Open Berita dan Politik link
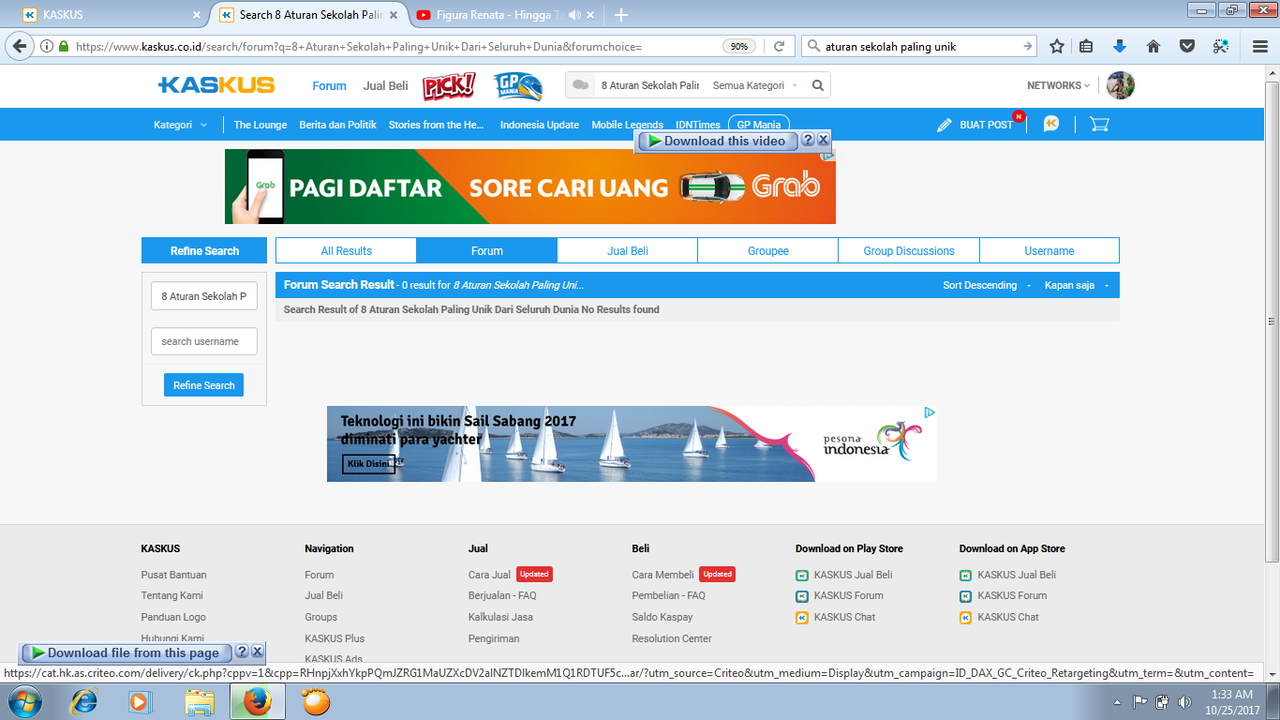The width and height of the screenshot is (1280, 720). click(x=338, y=125)
